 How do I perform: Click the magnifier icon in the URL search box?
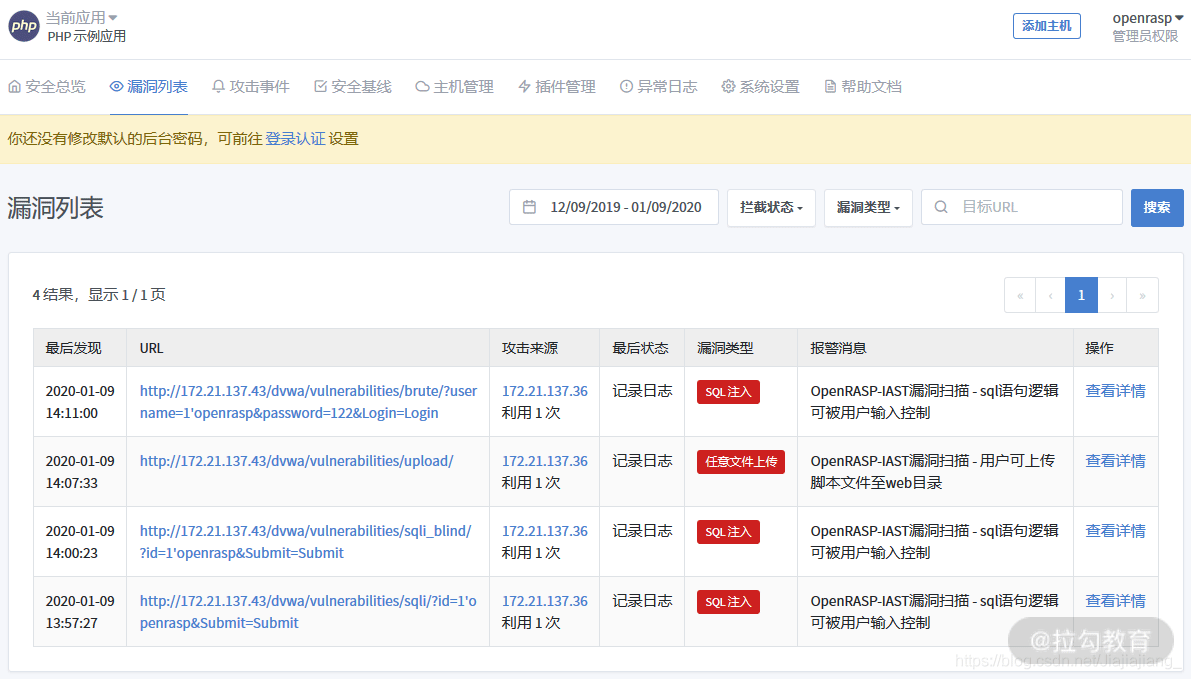[x=940, y=207]
